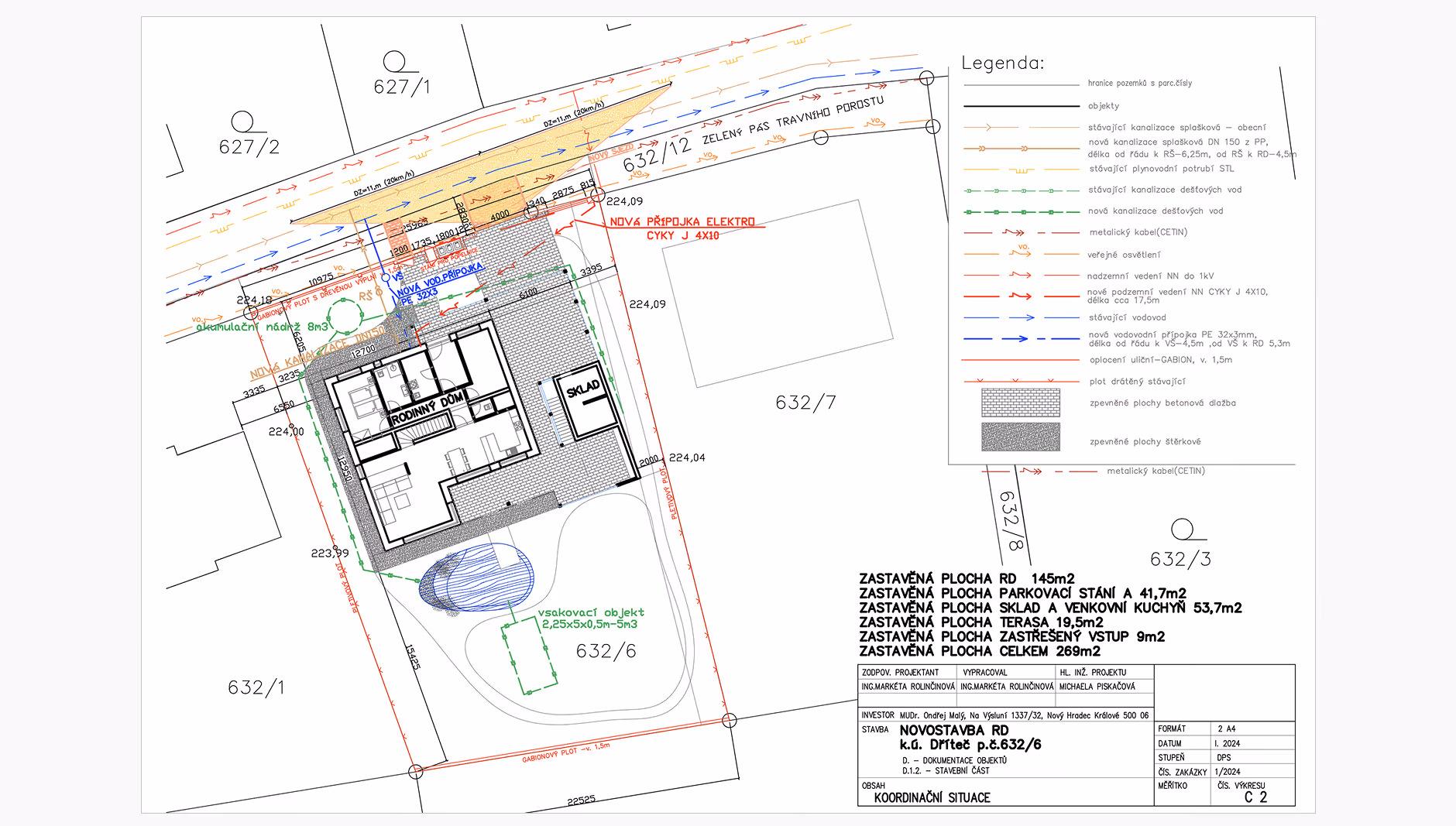Click the 'Legenda:' heading
This screenshot has height=826, width=1456.
coord(1002,63)
